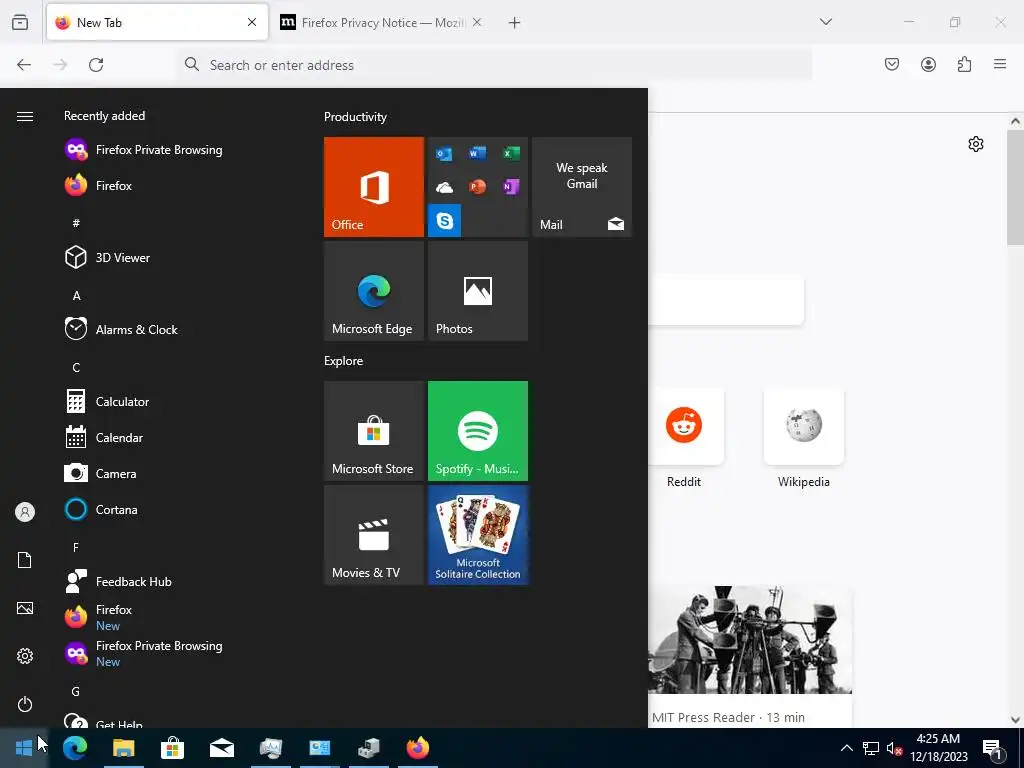This screenshot has width=1024, height=768.
Task: Open Documents from the Start sidebar
Action: (25, 560)
